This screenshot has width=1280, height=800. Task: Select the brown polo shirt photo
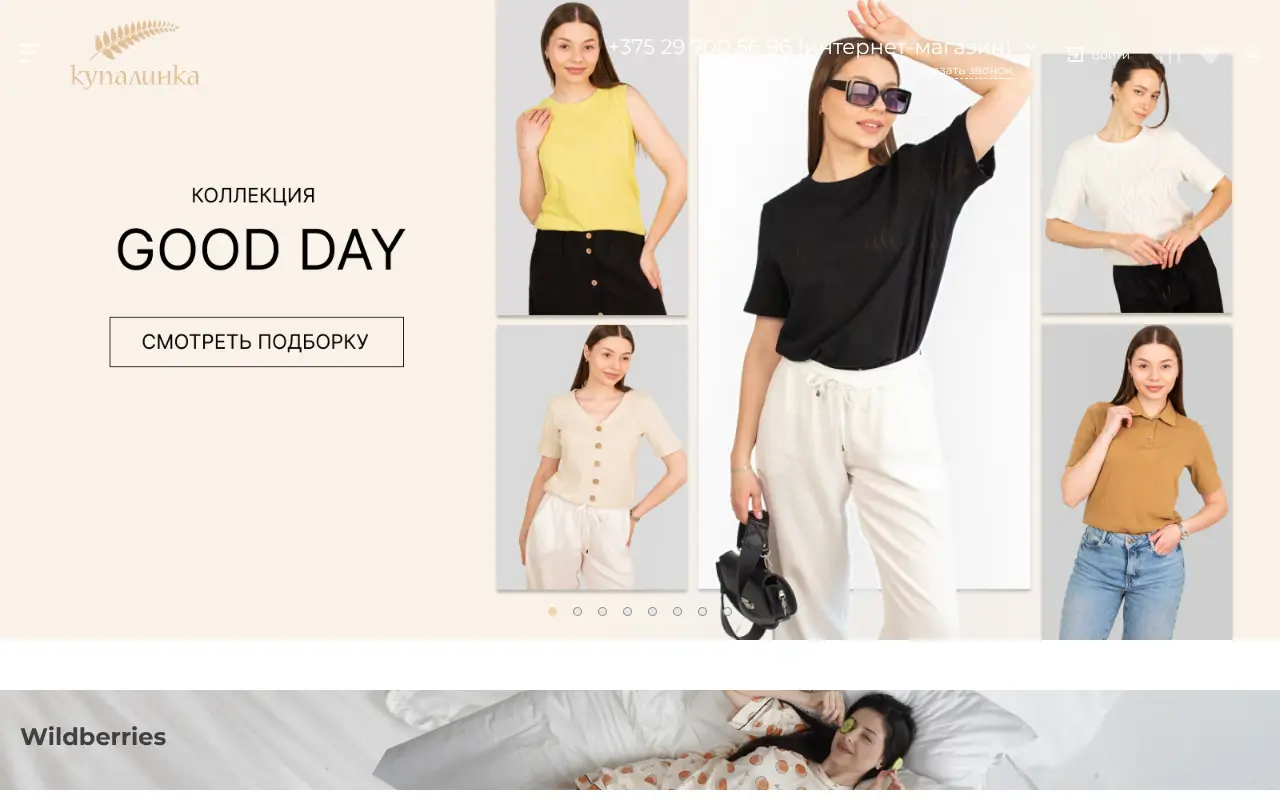(x=1137, y=482)
